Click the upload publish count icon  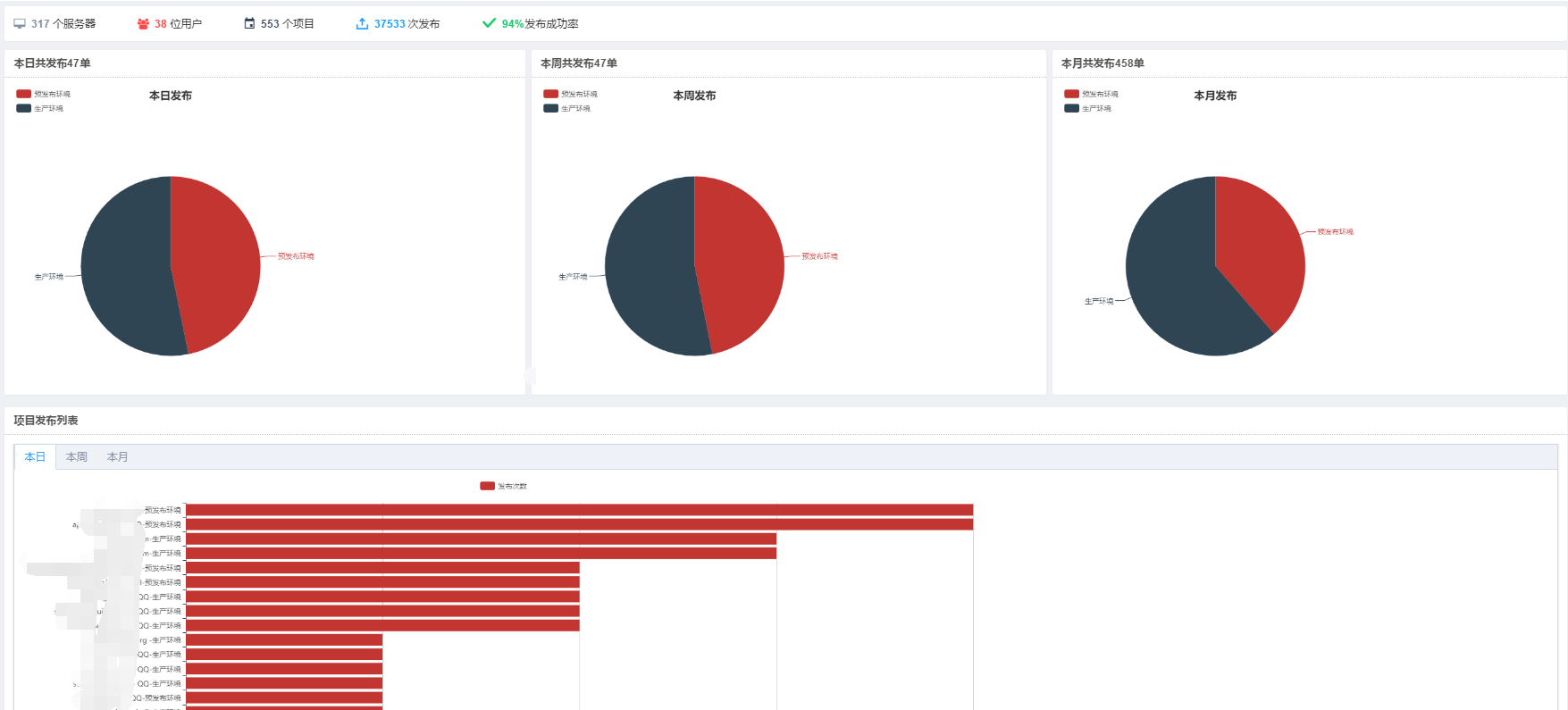(362, 23)
